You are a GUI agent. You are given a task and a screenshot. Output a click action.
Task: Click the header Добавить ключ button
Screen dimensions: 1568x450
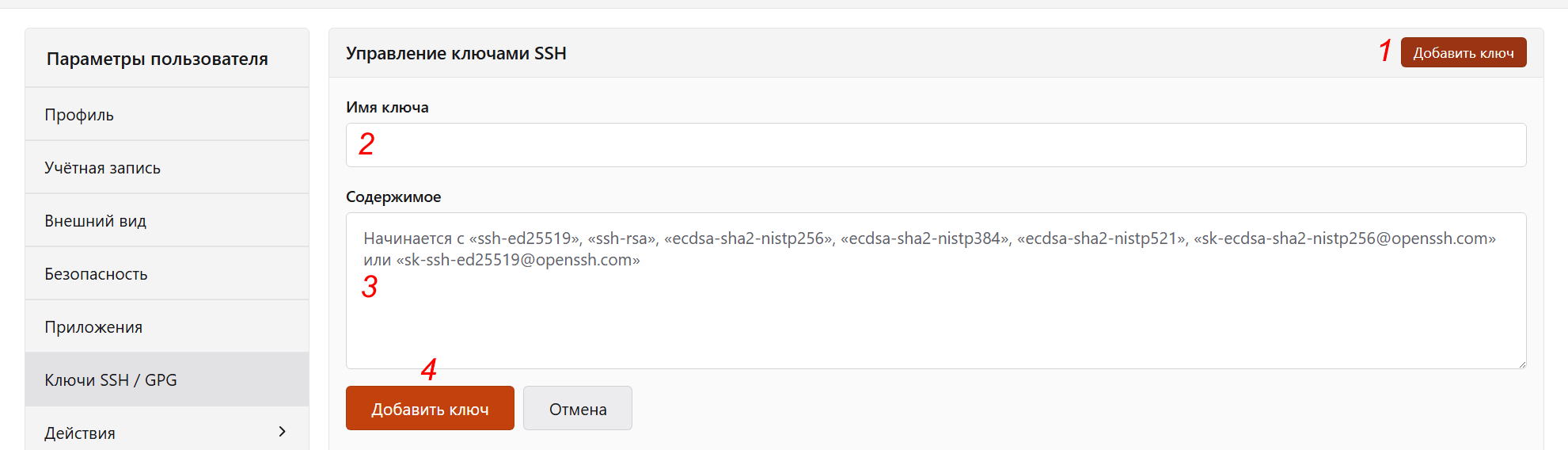coord(1463,53)
